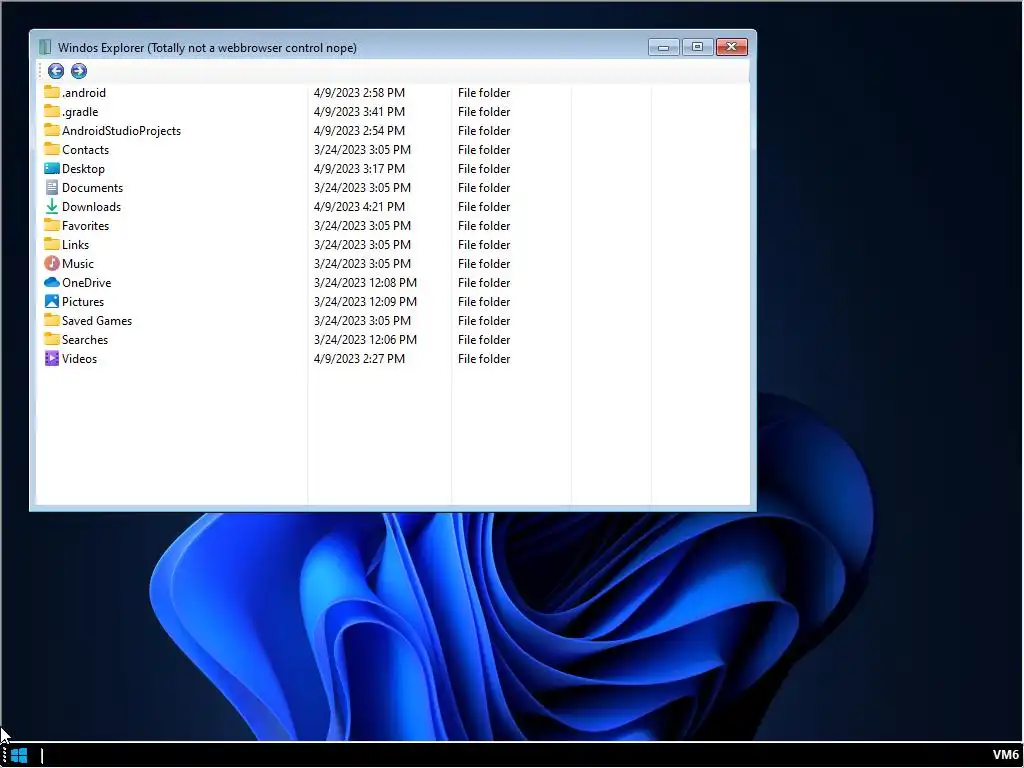Select the 'Searches' name text
The width and height of the screenshot is (1024, 768).
(85, 339)
